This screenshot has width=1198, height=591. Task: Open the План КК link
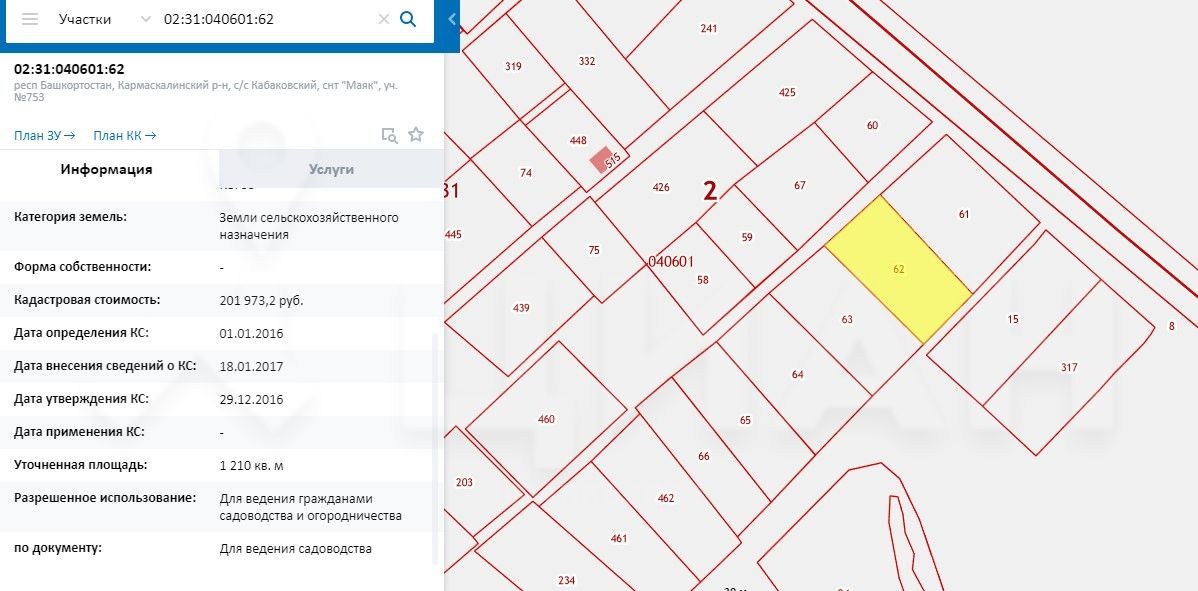125,136
